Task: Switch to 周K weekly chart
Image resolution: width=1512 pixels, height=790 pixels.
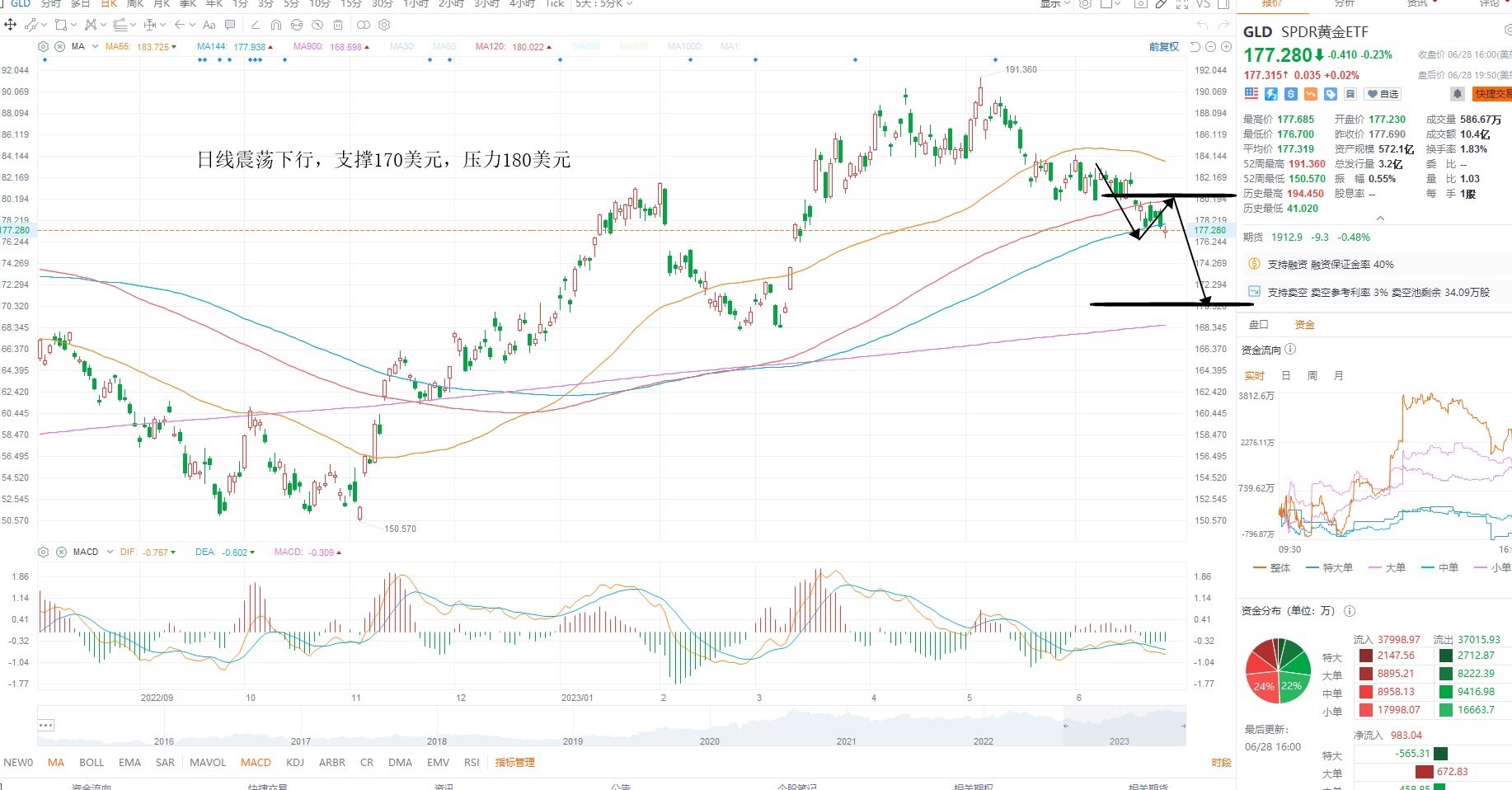Action: (134, 4)
